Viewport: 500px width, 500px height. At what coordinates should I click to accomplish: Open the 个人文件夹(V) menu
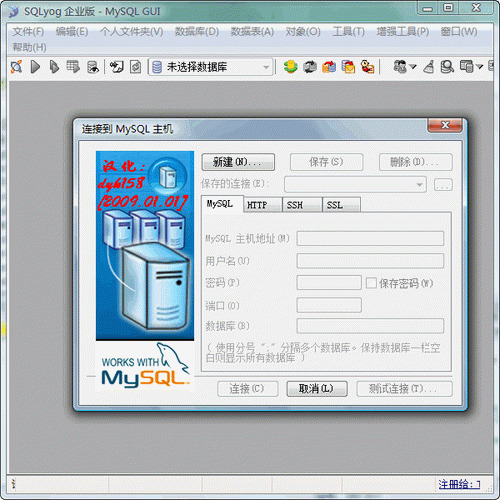tap(132, 32)
